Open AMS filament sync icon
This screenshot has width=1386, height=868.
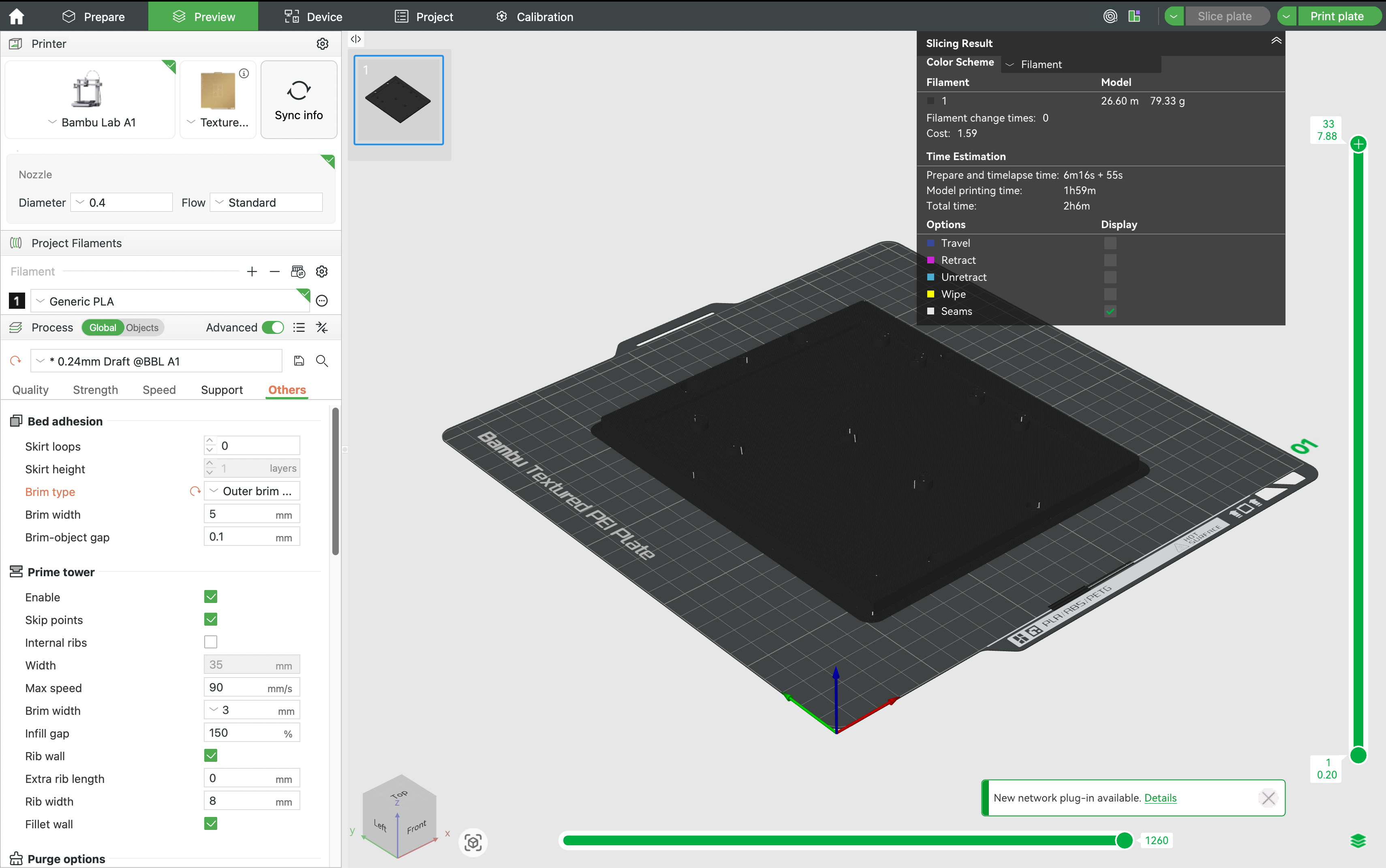(x=298, y=272)
